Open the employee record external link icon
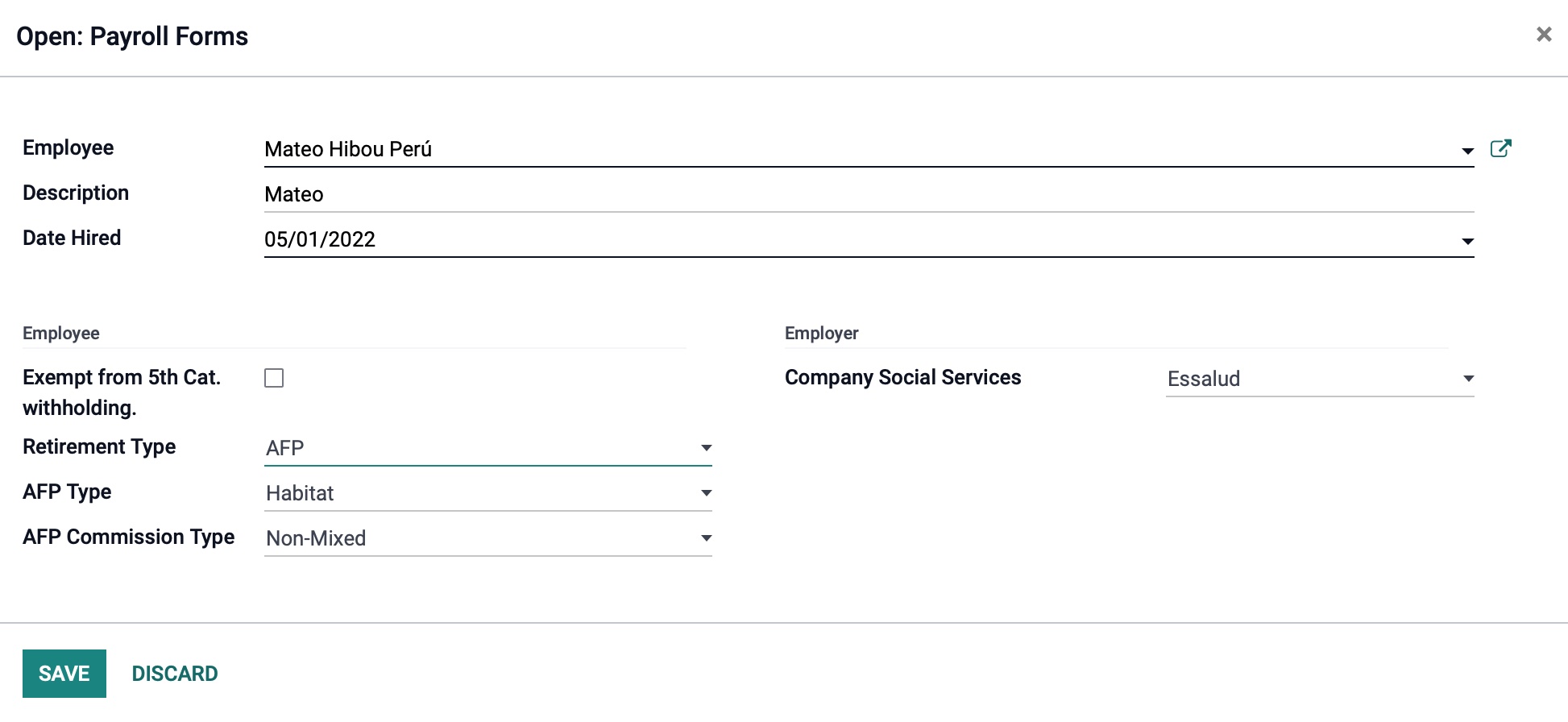The image size is (1568, 722). click(1500, 148)
